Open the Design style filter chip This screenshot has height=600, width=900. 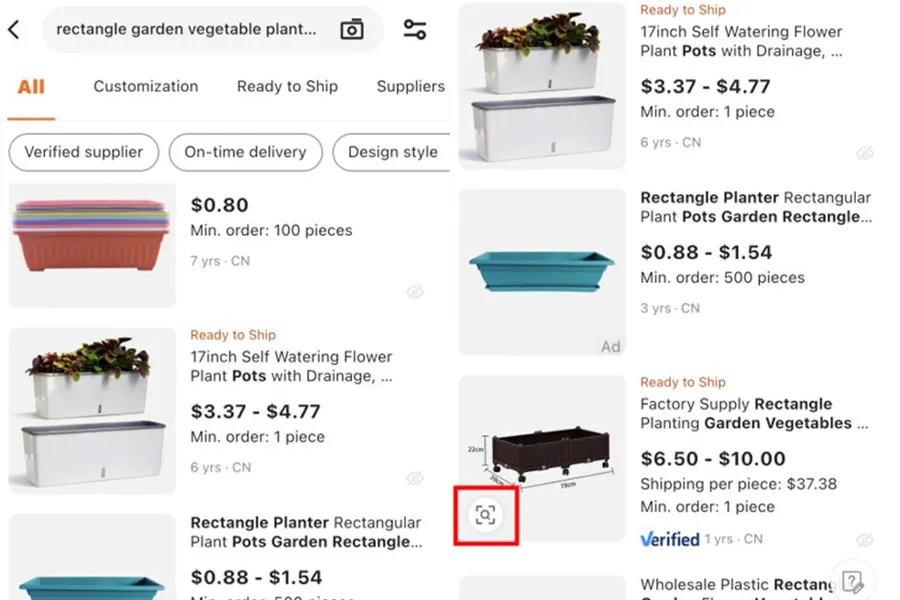pyautogui.click(x=392, y=152)
